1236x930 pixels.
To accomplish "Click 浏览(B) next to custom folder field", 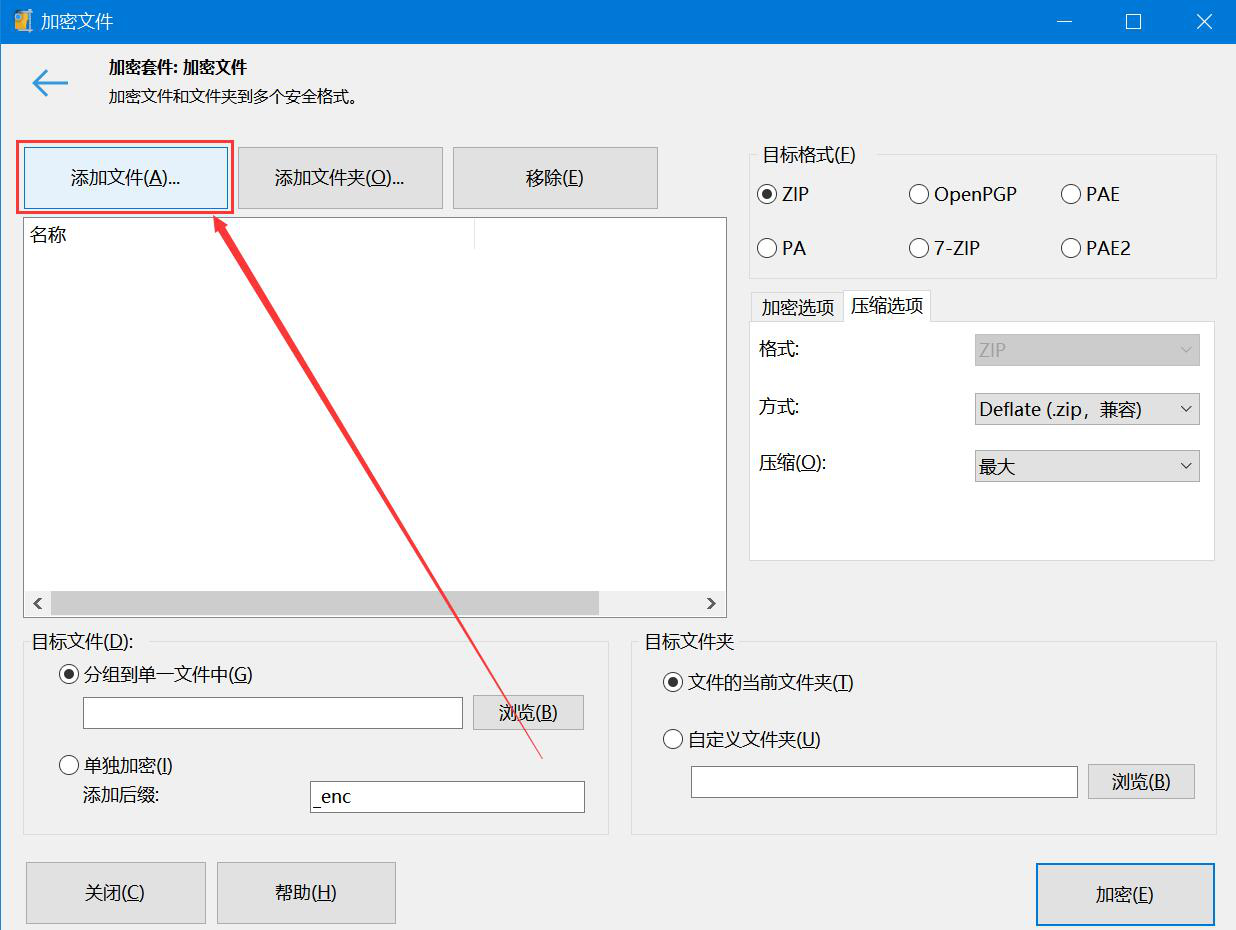I will [x=1141, y=782].
